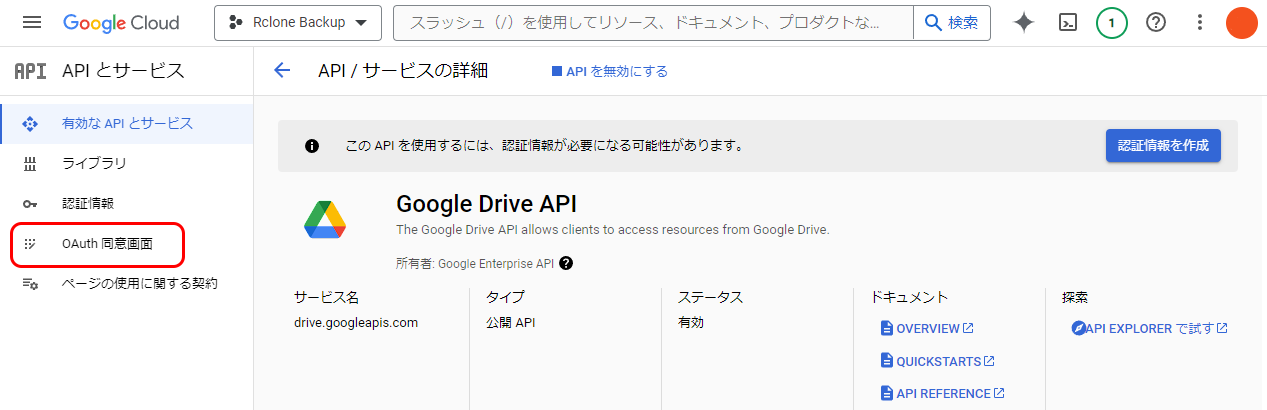Click the library grid icon

(30, 163)
